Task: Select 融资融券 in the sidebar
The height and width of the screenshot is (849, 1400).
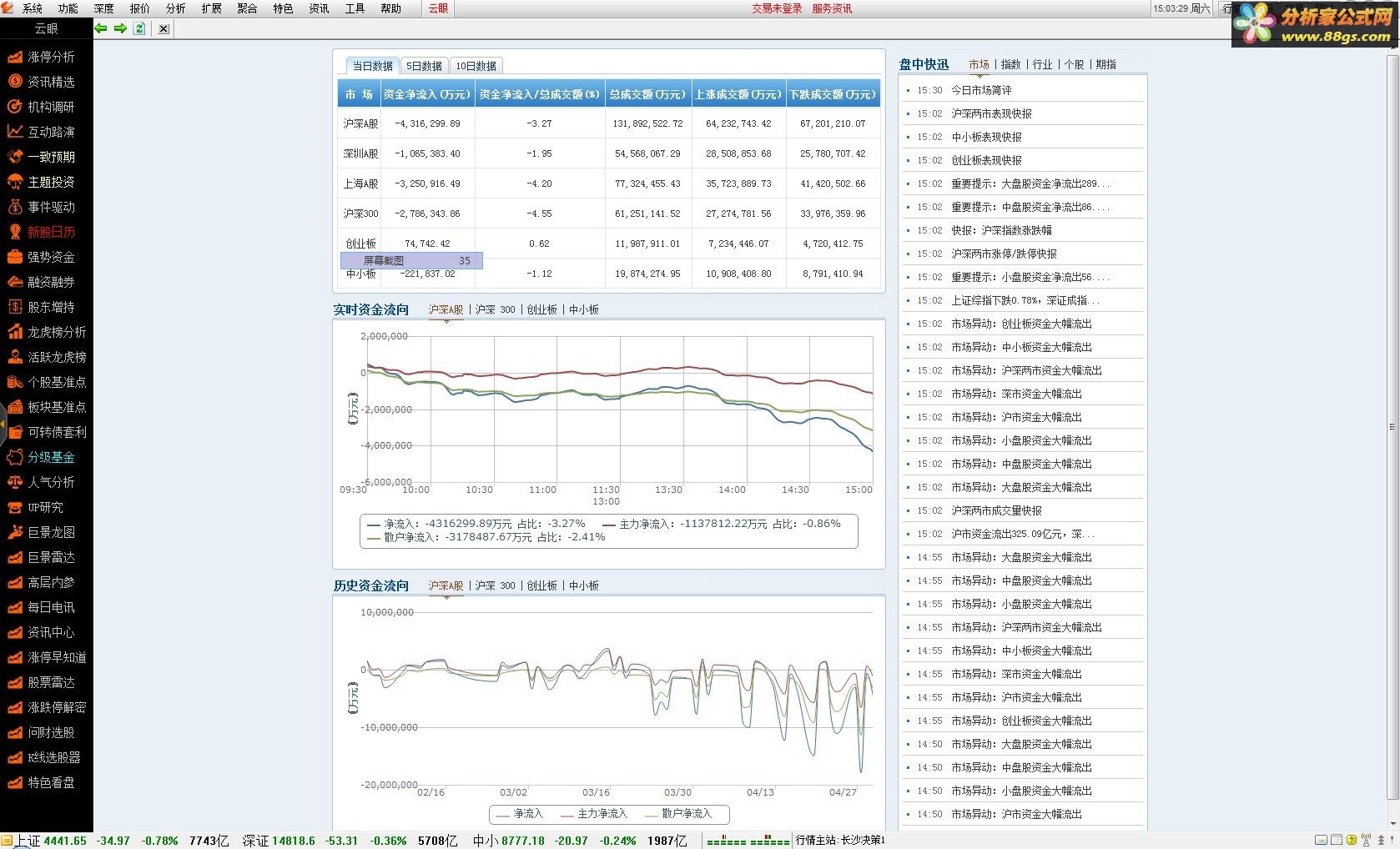Action: coord(42,282)
